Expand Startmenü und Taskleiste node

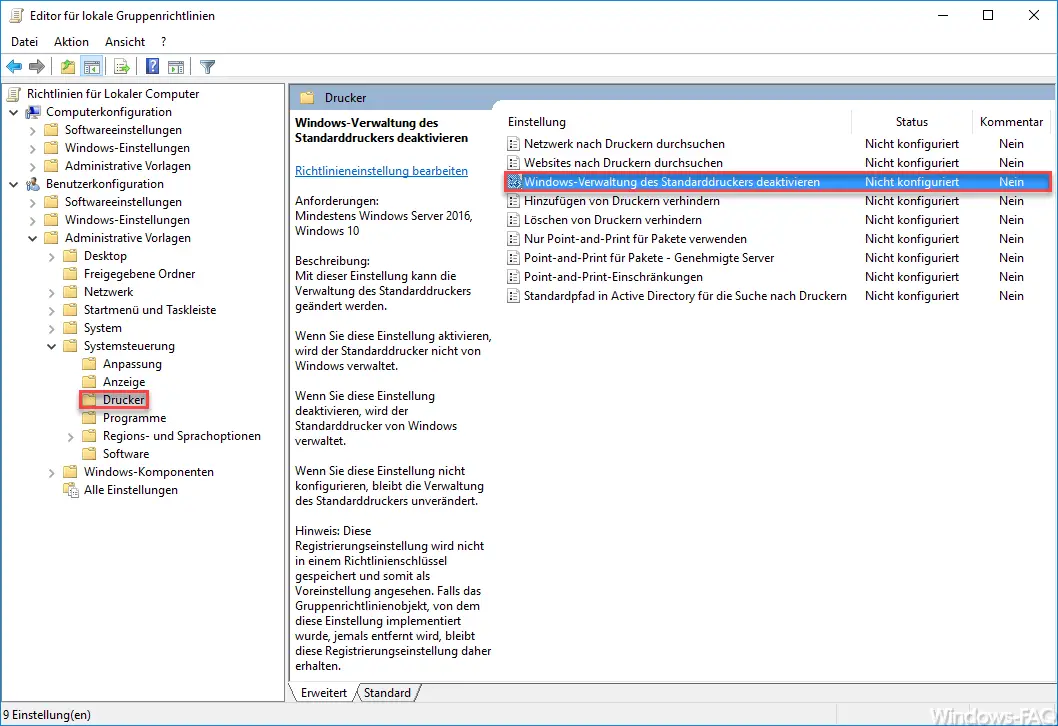[x=51, y=310]
